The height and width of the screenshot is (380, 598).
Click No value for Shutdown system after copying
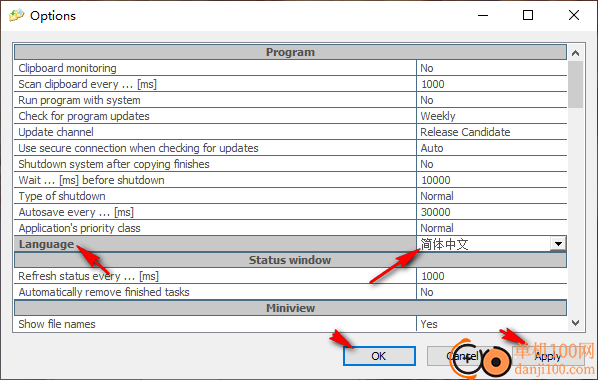click(492, 164)
